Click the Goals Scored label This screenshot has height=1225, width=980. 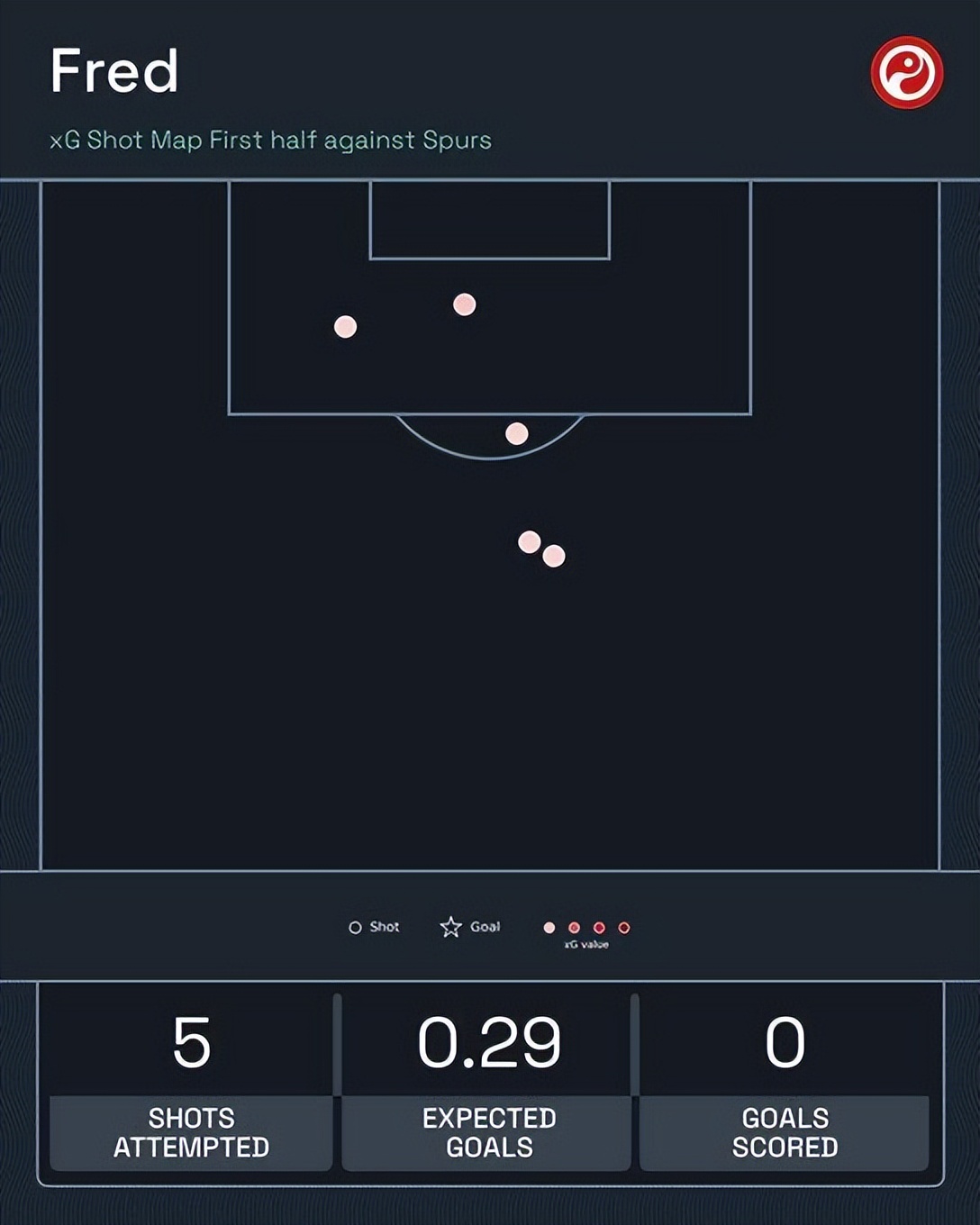785,1132
